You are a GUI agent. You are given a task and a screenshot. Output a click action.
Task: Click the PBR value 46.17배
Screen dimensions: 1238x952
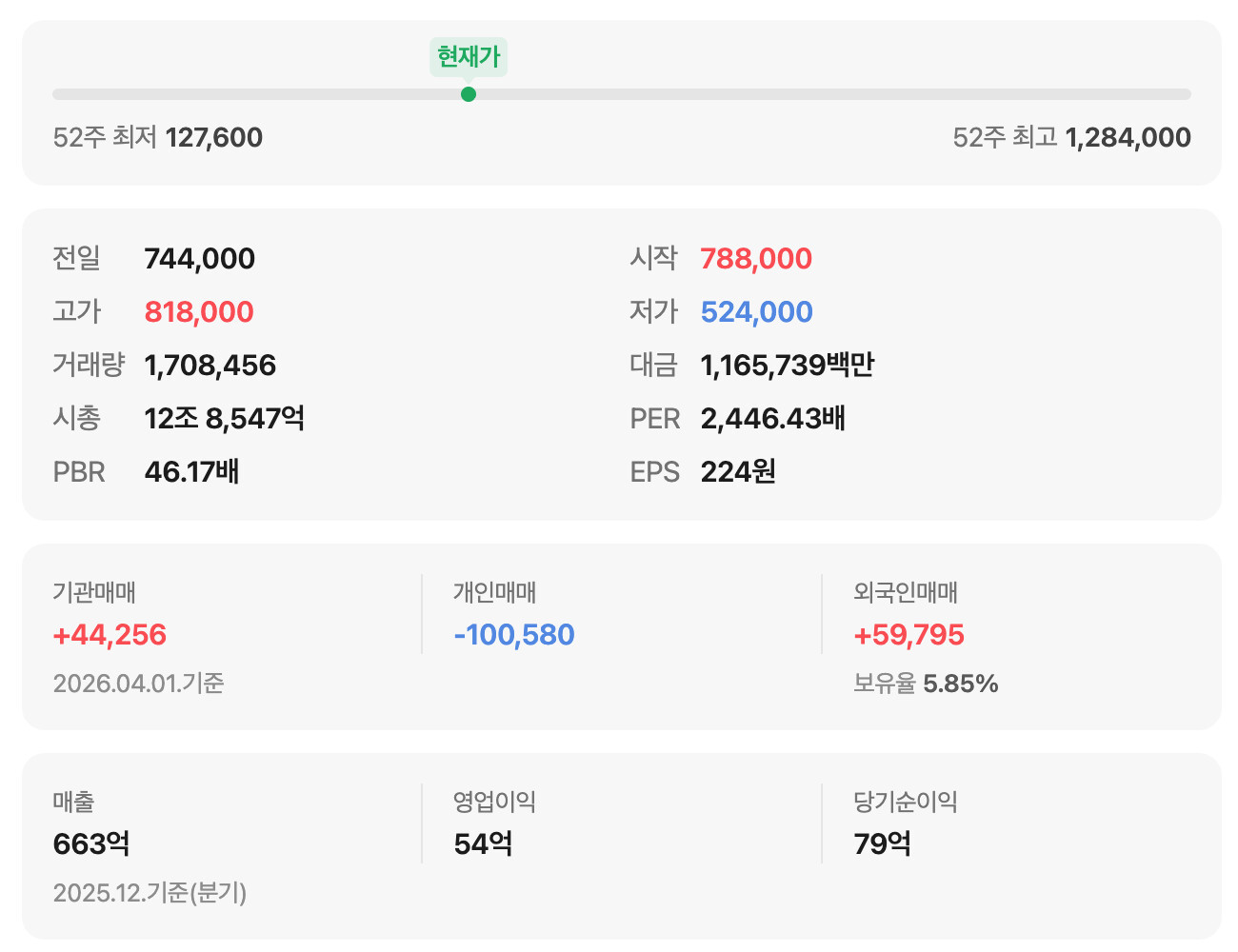[191, 472]
